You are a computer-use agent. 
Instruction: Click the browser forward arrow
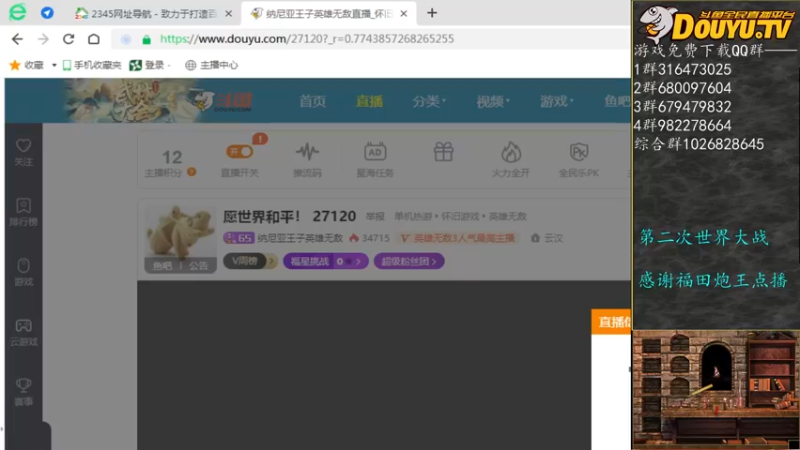[x=43, y=39]
